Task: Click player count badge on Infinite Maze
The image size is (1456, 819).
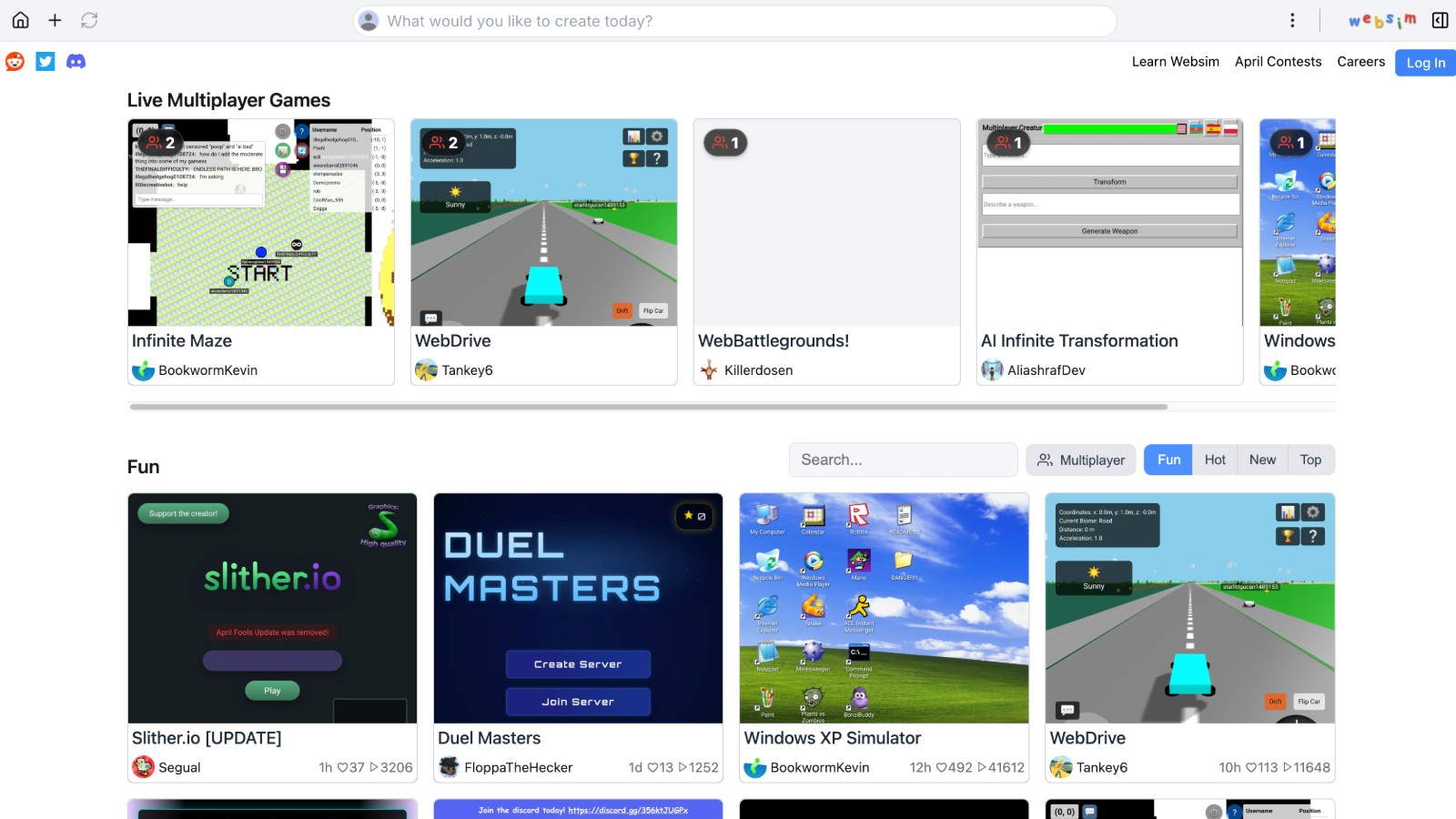Action: point(160,143)
